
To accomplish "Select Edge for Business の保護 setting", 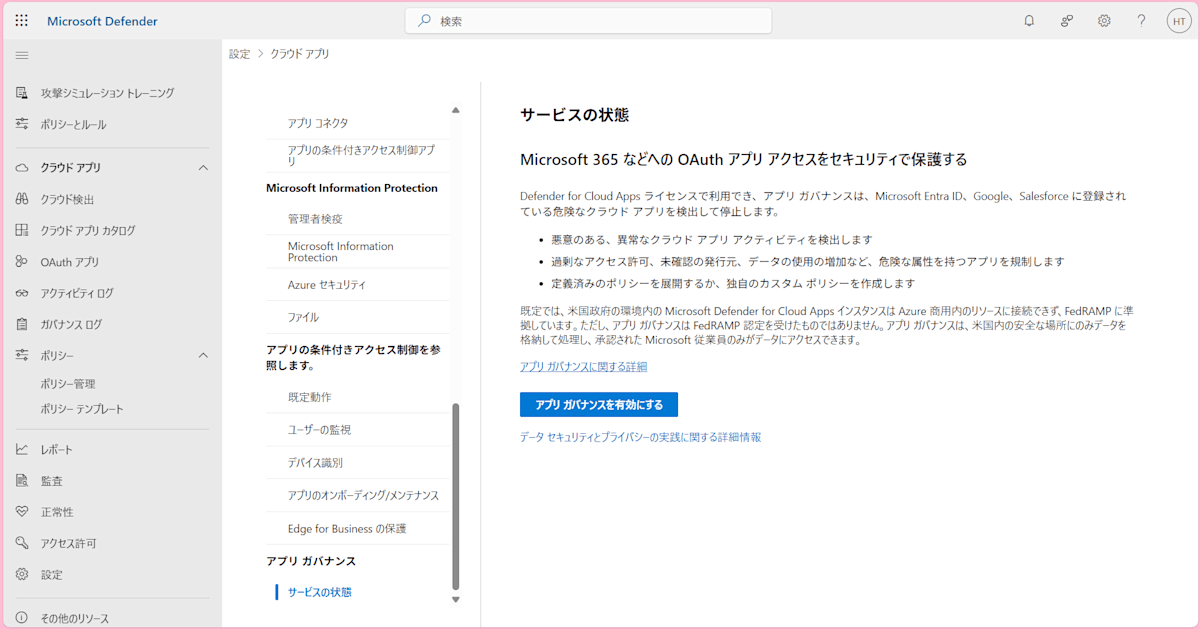I will 347,528.
